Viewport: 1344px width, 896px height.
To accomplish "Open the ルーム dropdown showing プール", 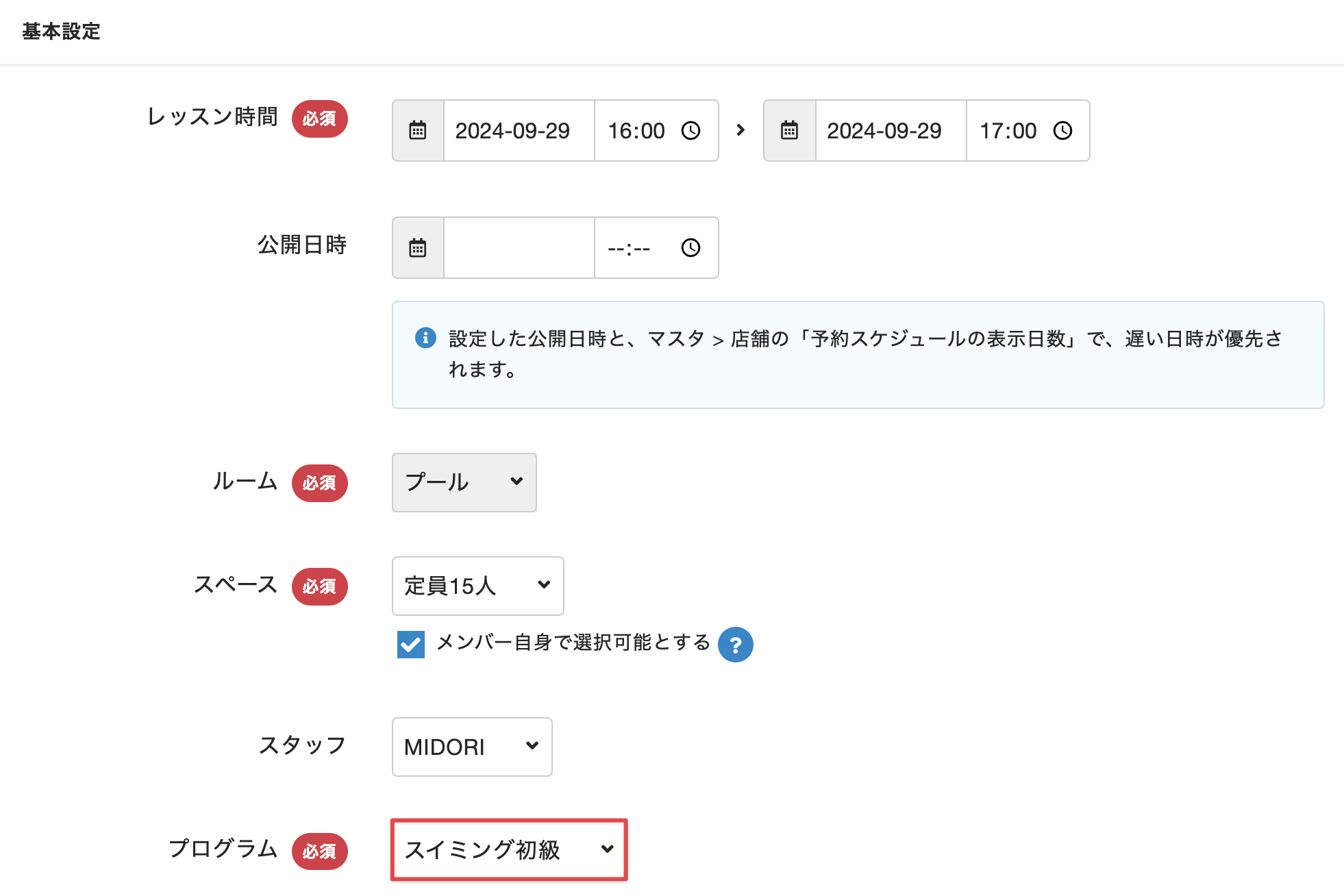I will (464, 482).
